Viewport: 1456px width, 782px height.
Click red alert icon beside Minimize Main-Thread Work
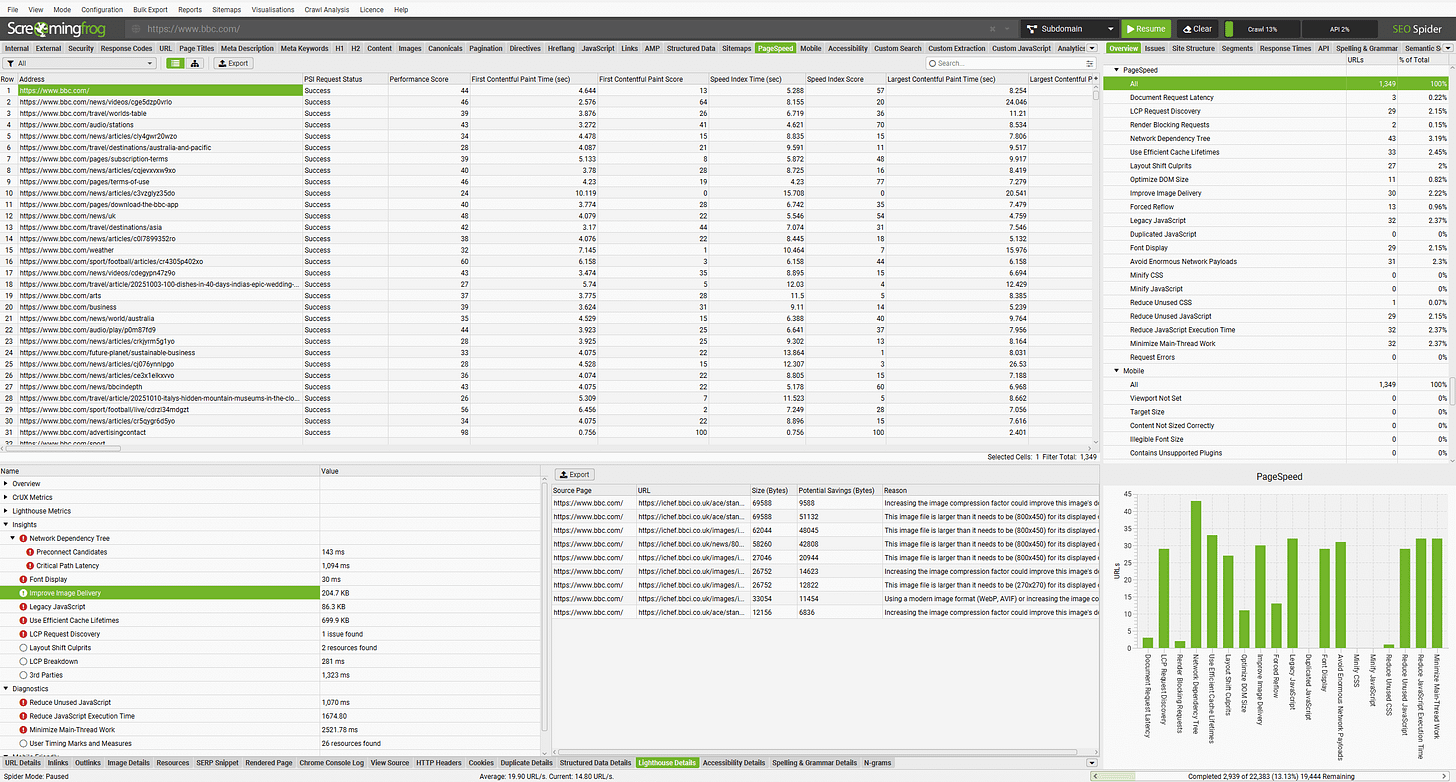click(x=23, y=730)
